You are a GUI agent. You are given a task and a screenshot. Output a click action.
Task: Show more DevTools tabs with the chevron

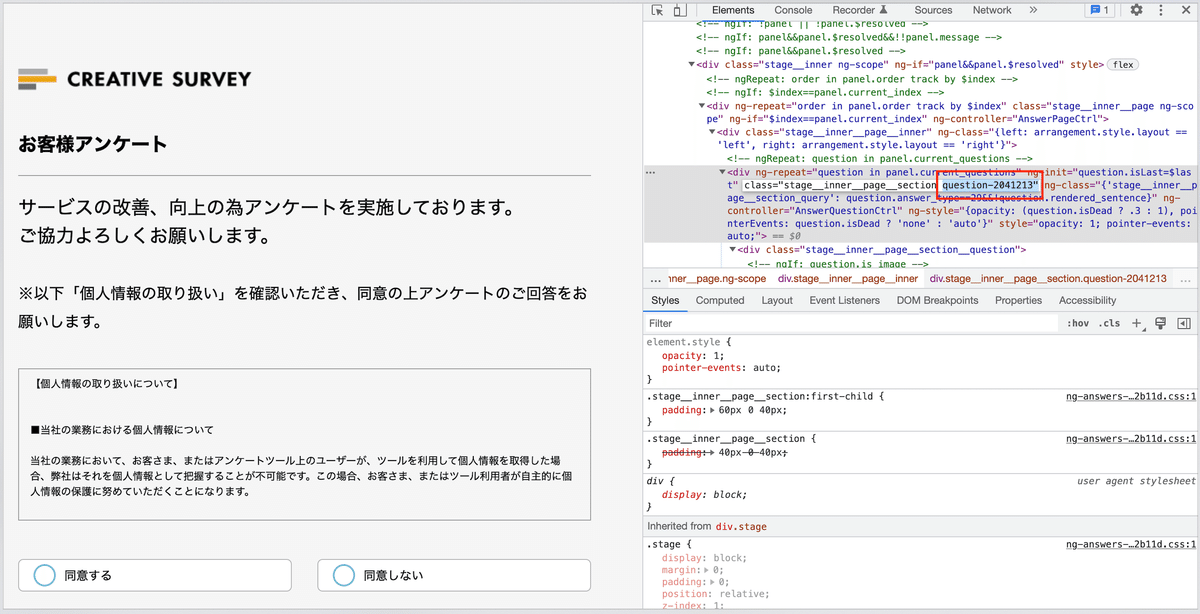point(1033,10)
